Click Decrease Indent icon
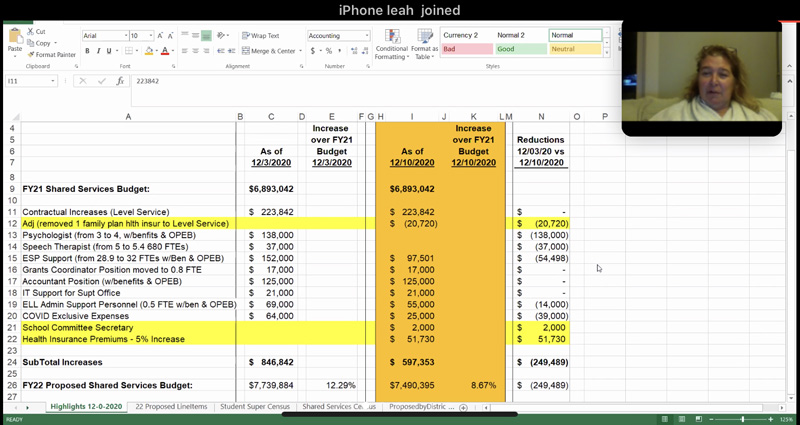The height and width of the screenshot is (425, 800). 220,51
